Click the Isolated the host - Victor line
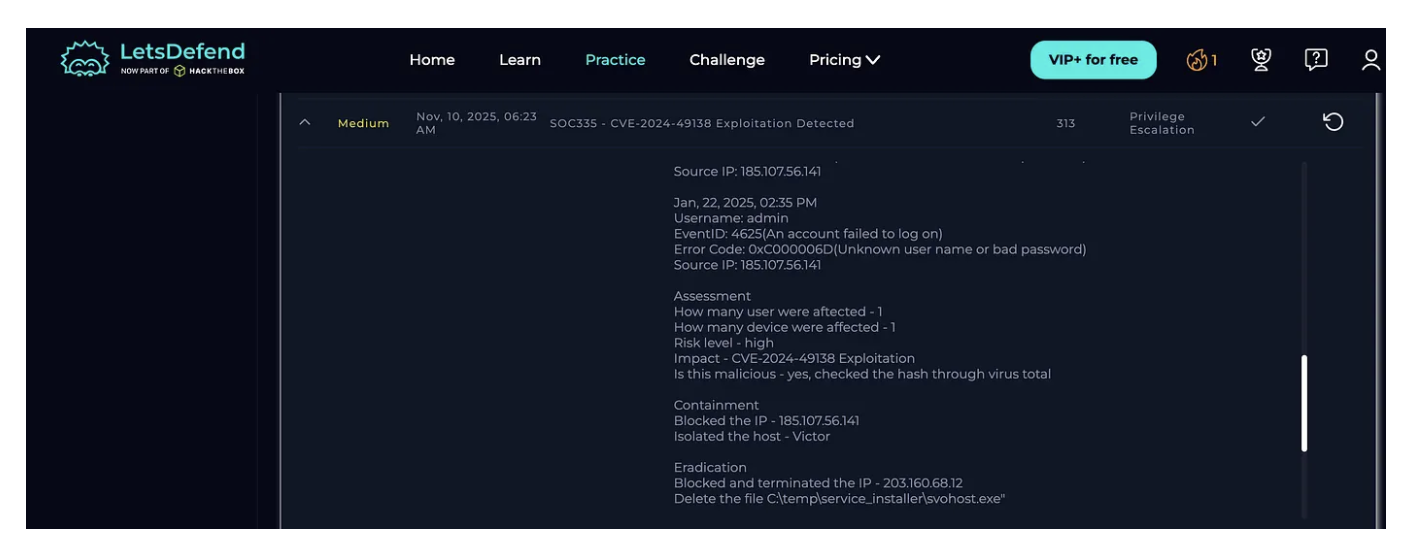Viewport: 1412px width, 554px height. click(752, 436)
